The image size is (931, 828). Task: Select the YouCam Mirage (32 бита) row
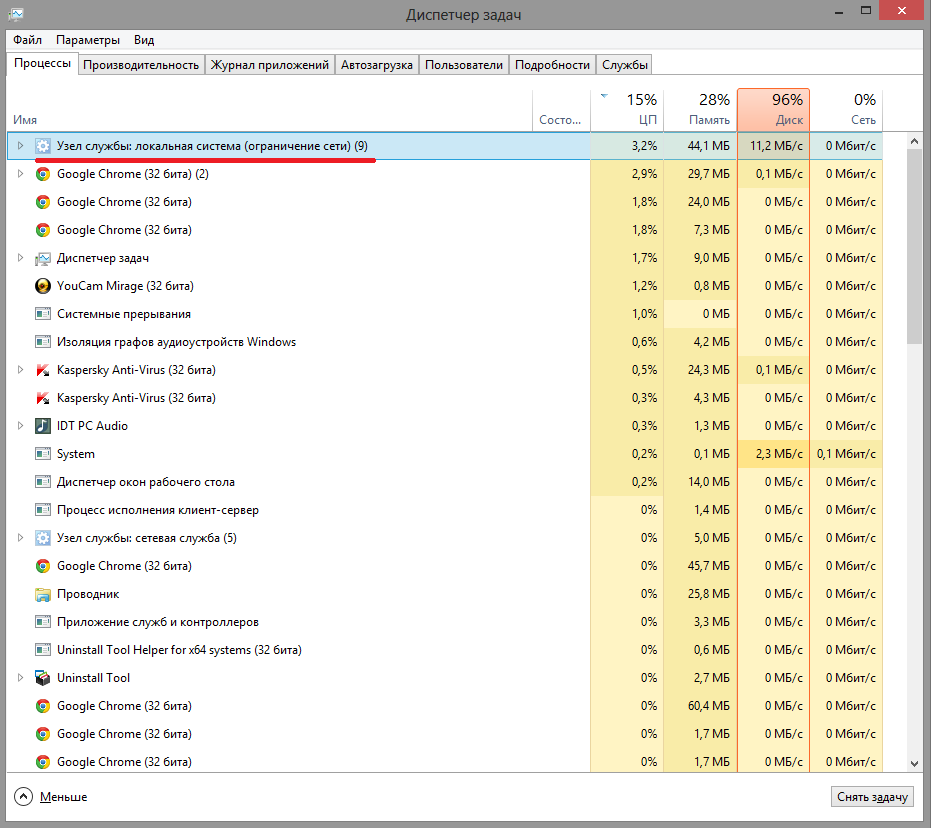[445, 286]
